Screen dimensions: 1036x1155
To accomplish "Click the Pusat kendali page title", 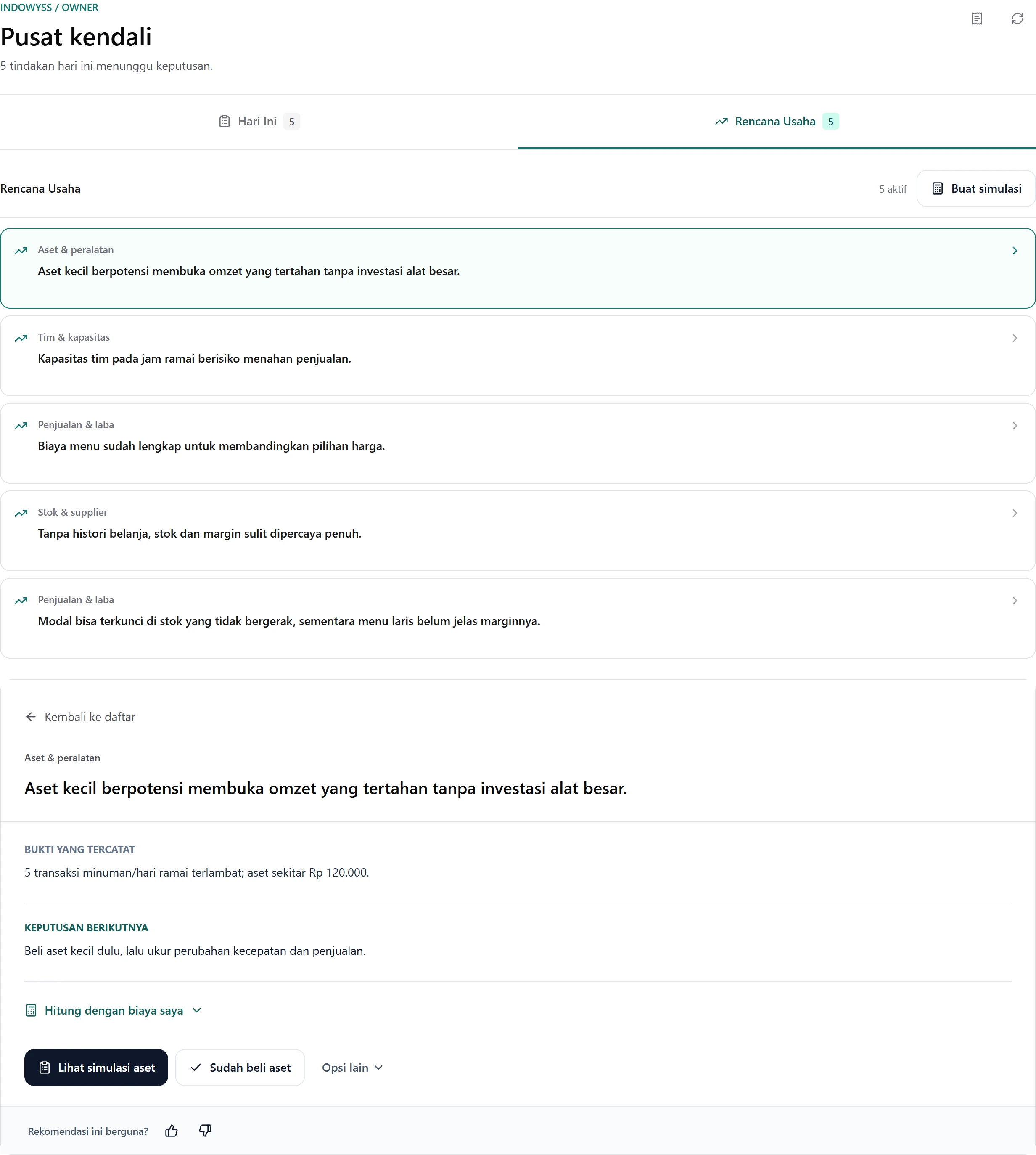I will click(76, 37).
